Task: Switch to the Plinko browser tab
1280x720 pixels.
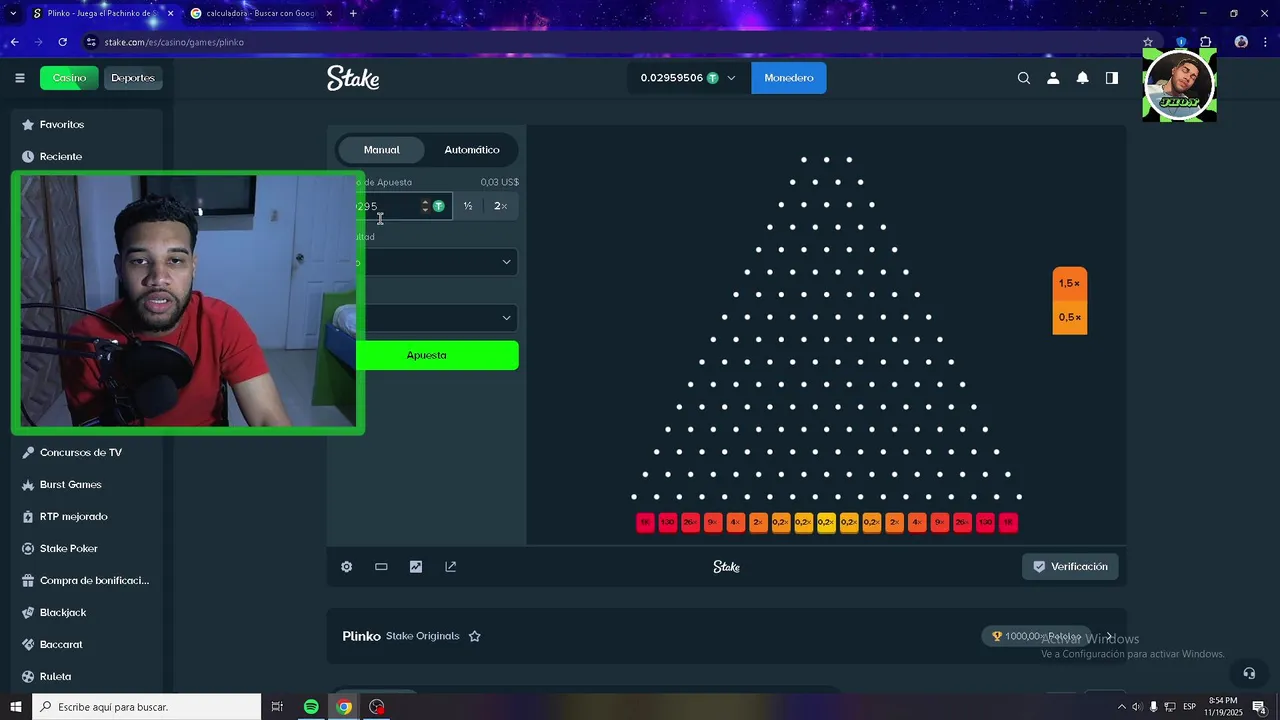Action: tap(101, 13)
